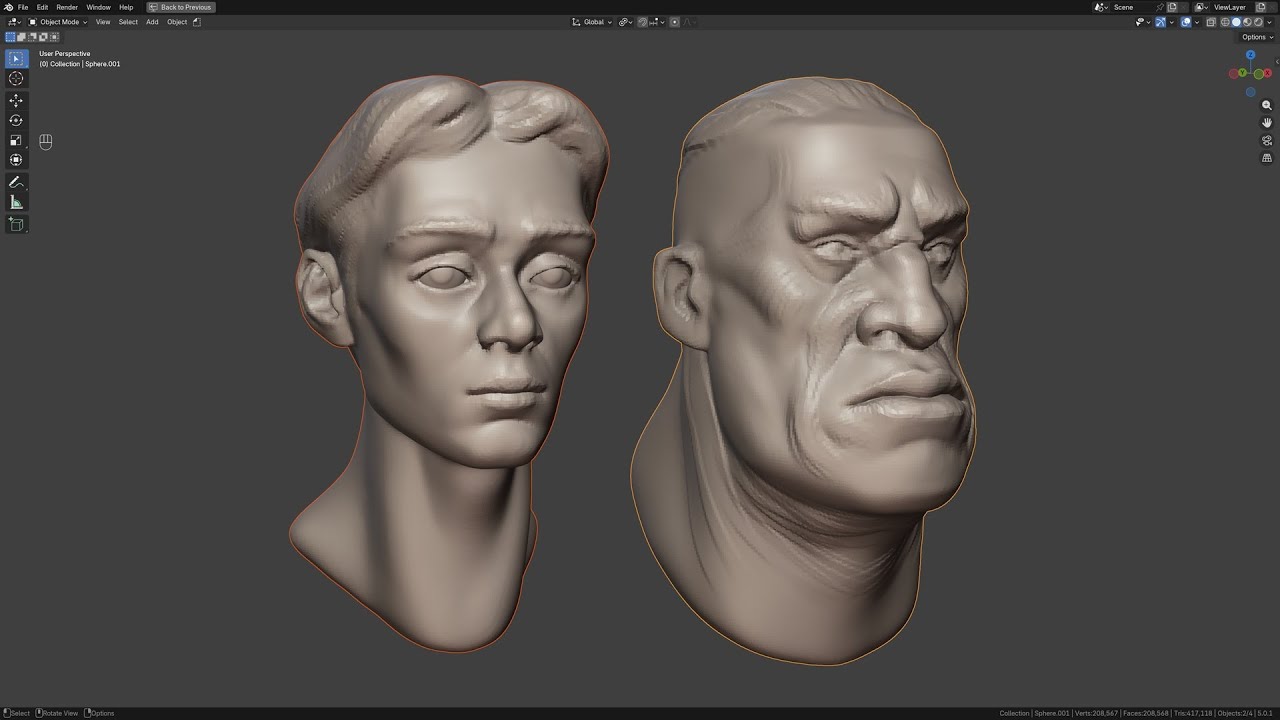Viewport: 1280px width, 720px height.
Task: Open the Object Mode dropdown
Action: [58, 22]
